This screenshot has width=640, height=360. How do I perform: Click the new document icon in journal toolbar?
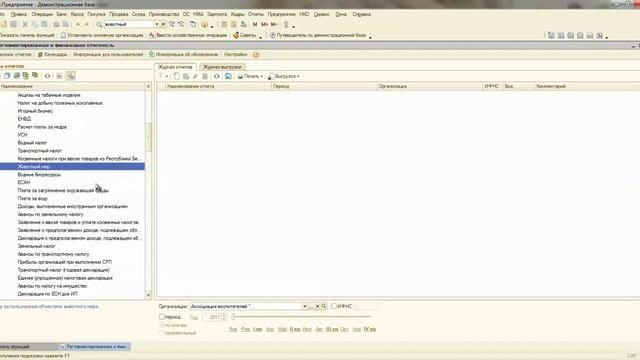pyautogui.click(x=176, y=76)
